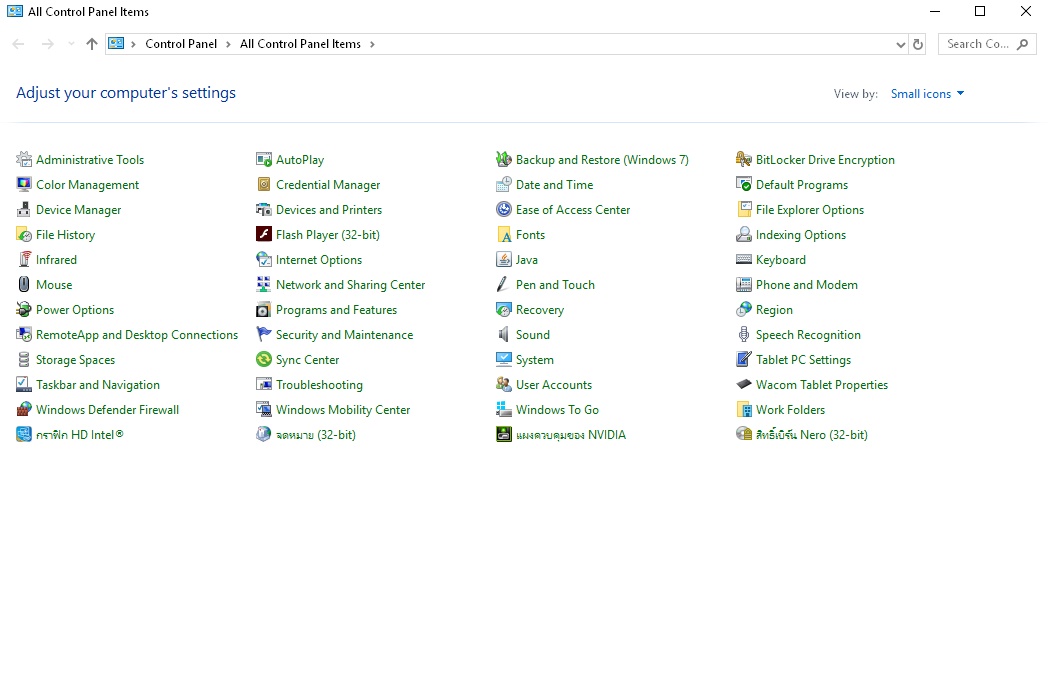Image resolution: width=1048 pixels, height=694 pixels.
Task: Click the Wacom Tablet Properties icon
Action: (744, 384)
